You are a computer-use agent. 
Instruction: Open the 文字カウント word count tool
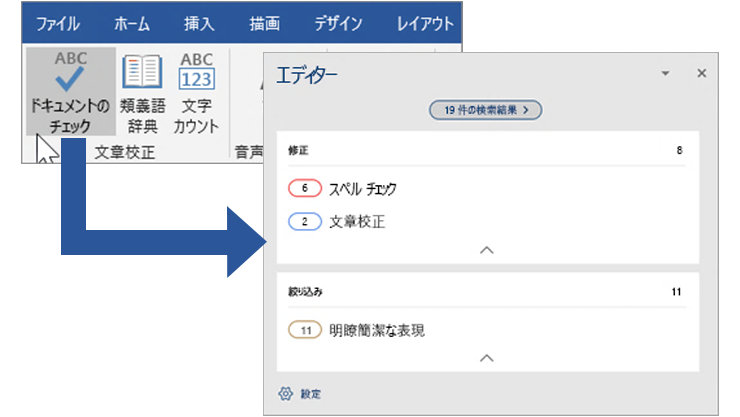click(196, 92)
